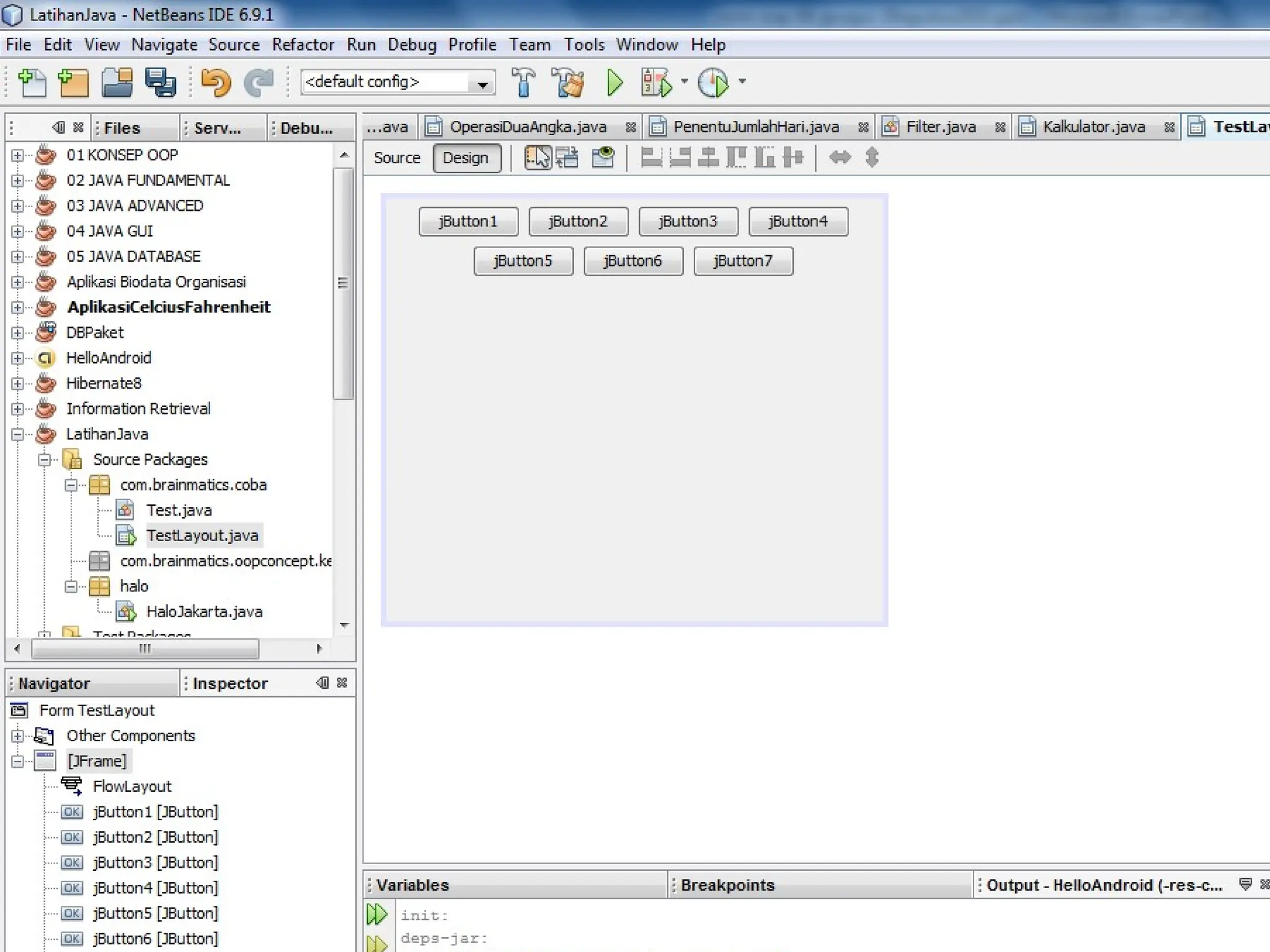Click the Build Main Project hammer
Image resolution: width=1270 pixels, height=952 pixels.
pos(523,82)
